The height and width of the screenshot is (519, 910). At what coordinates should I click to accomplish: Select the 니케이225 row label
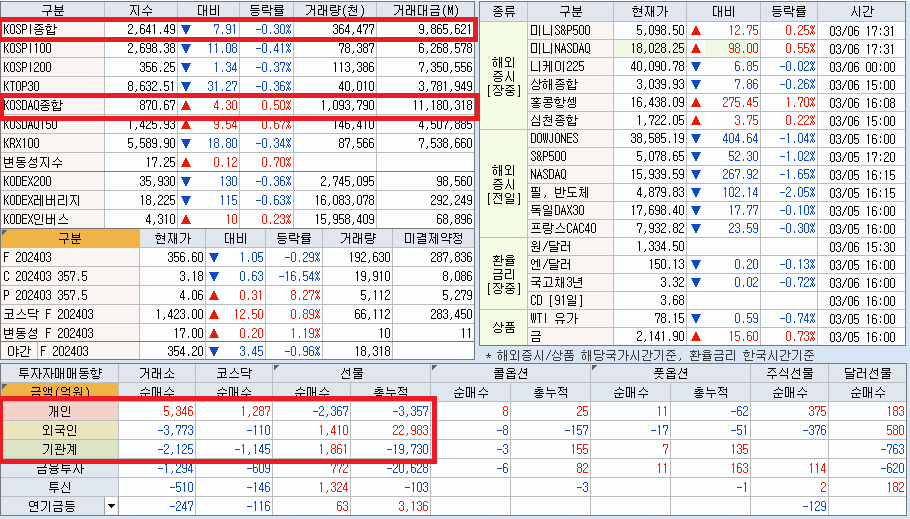click(x=557, y=67)
